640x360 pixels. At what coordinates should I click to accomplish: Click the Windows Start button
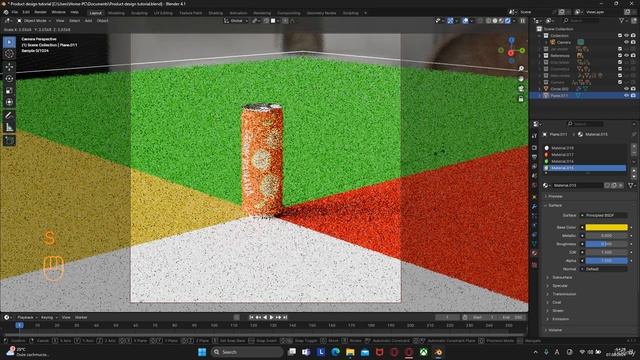coord(202,352)
